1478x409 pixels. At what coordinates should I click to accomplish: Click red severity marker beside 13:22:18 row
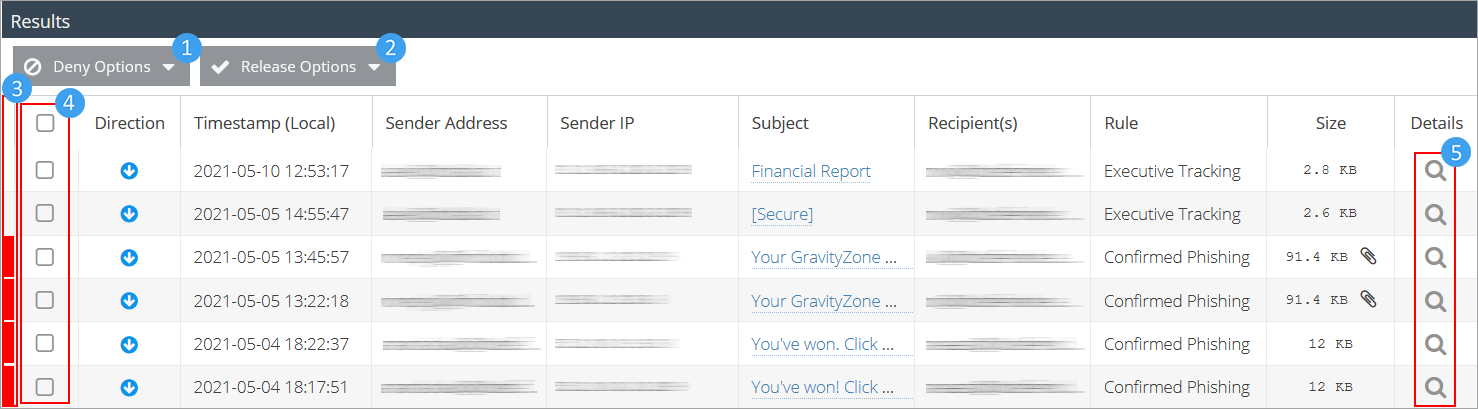click(8, 301)
